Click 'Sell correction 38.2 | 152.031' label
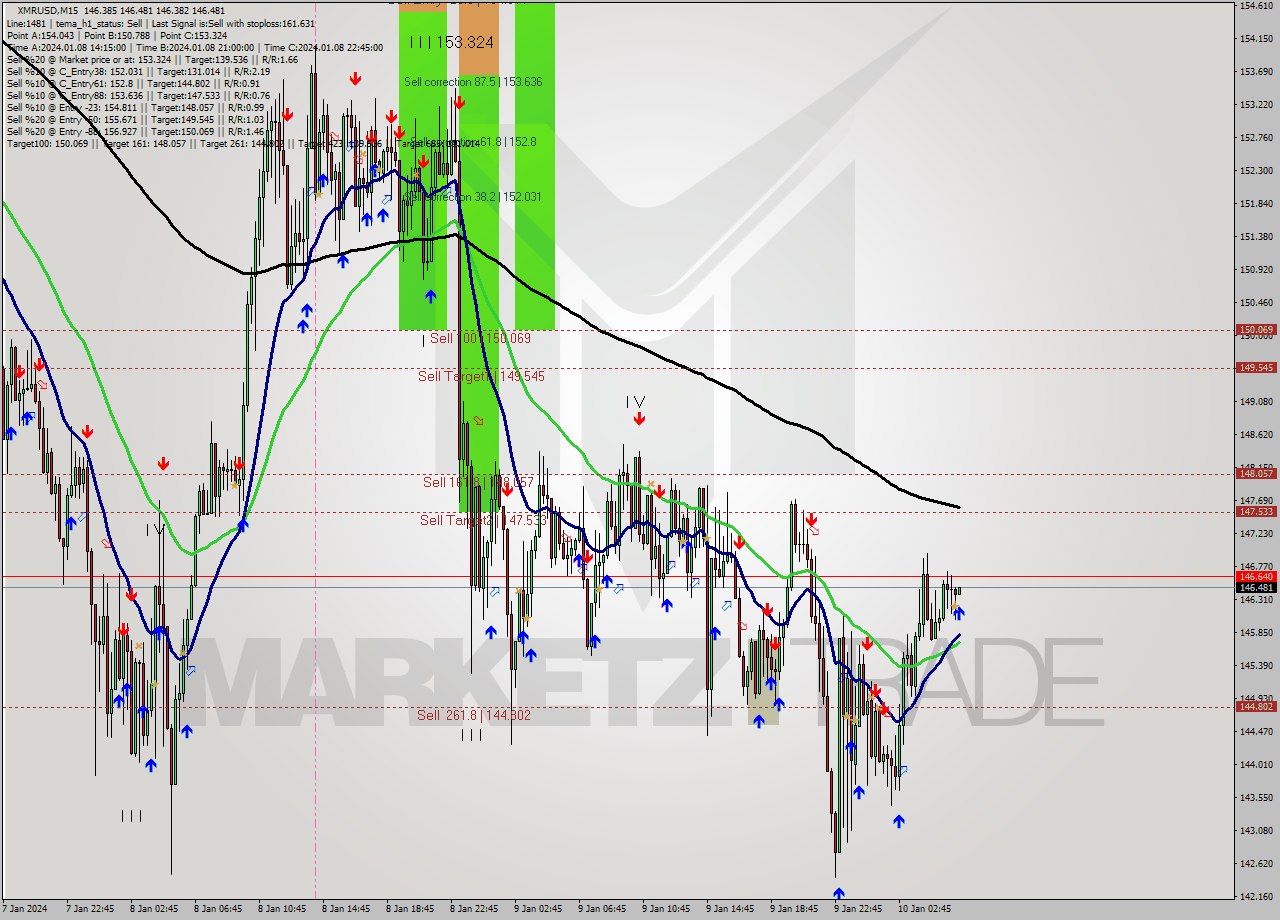The height and width of the screenshot is (920, 1280). (473, 197)
